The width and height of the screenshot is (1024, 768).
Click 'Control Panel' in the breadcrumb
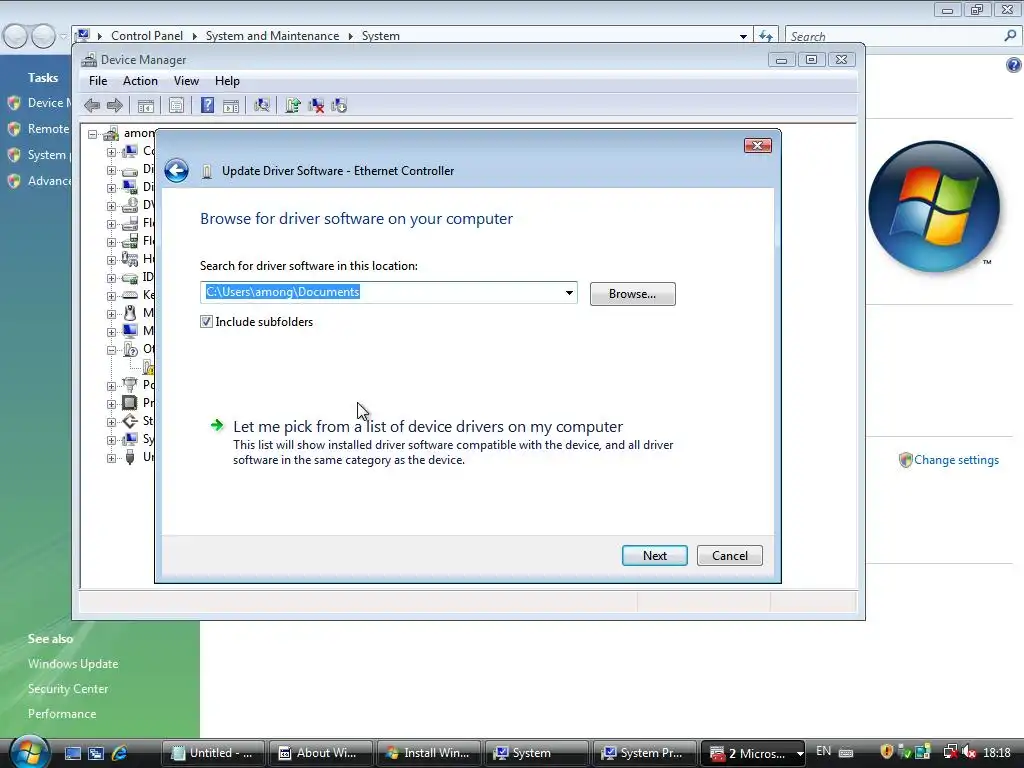(147, 36)
